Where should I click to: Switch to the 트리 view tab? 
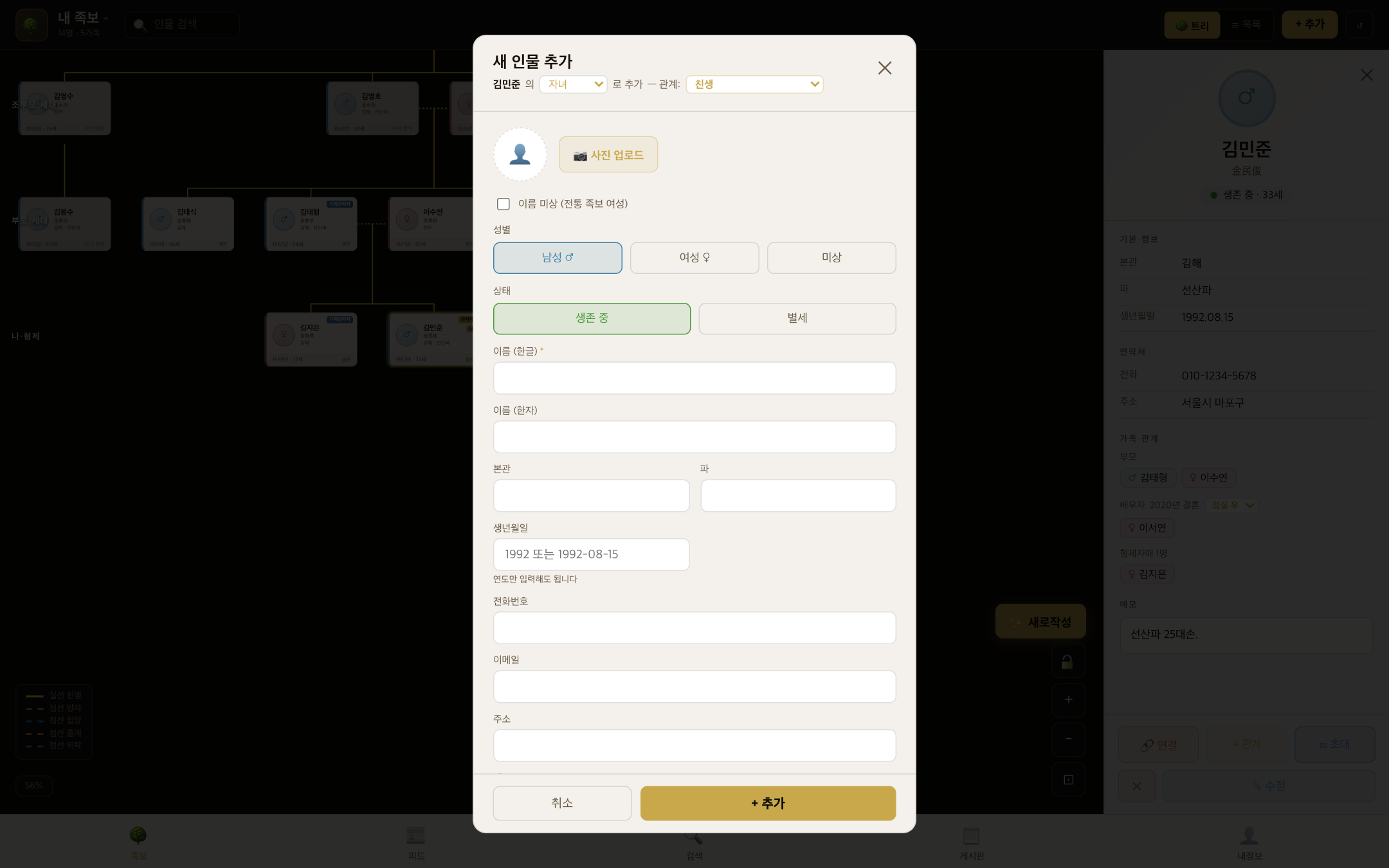1192,25
